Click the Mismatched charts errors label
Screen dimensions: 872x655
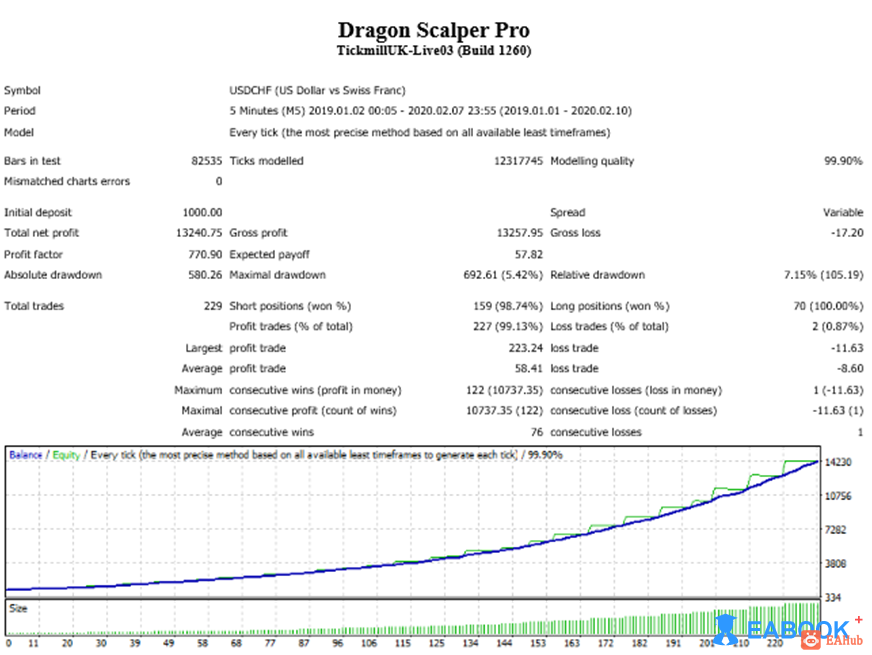pos(67,181)
